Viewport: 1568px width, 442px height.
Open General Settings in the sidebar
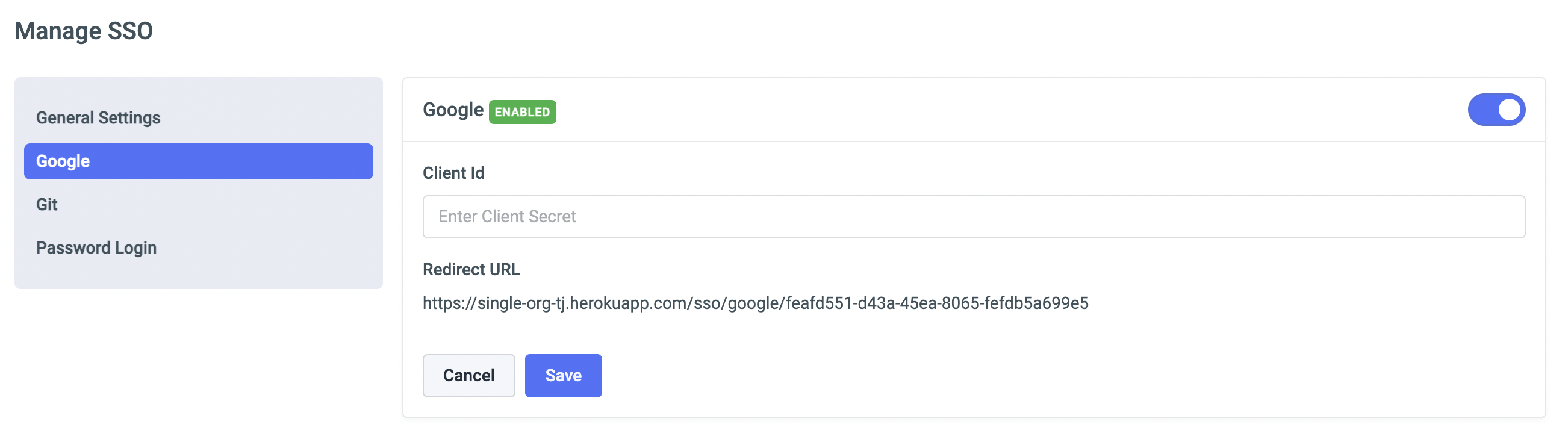(98, 117)
